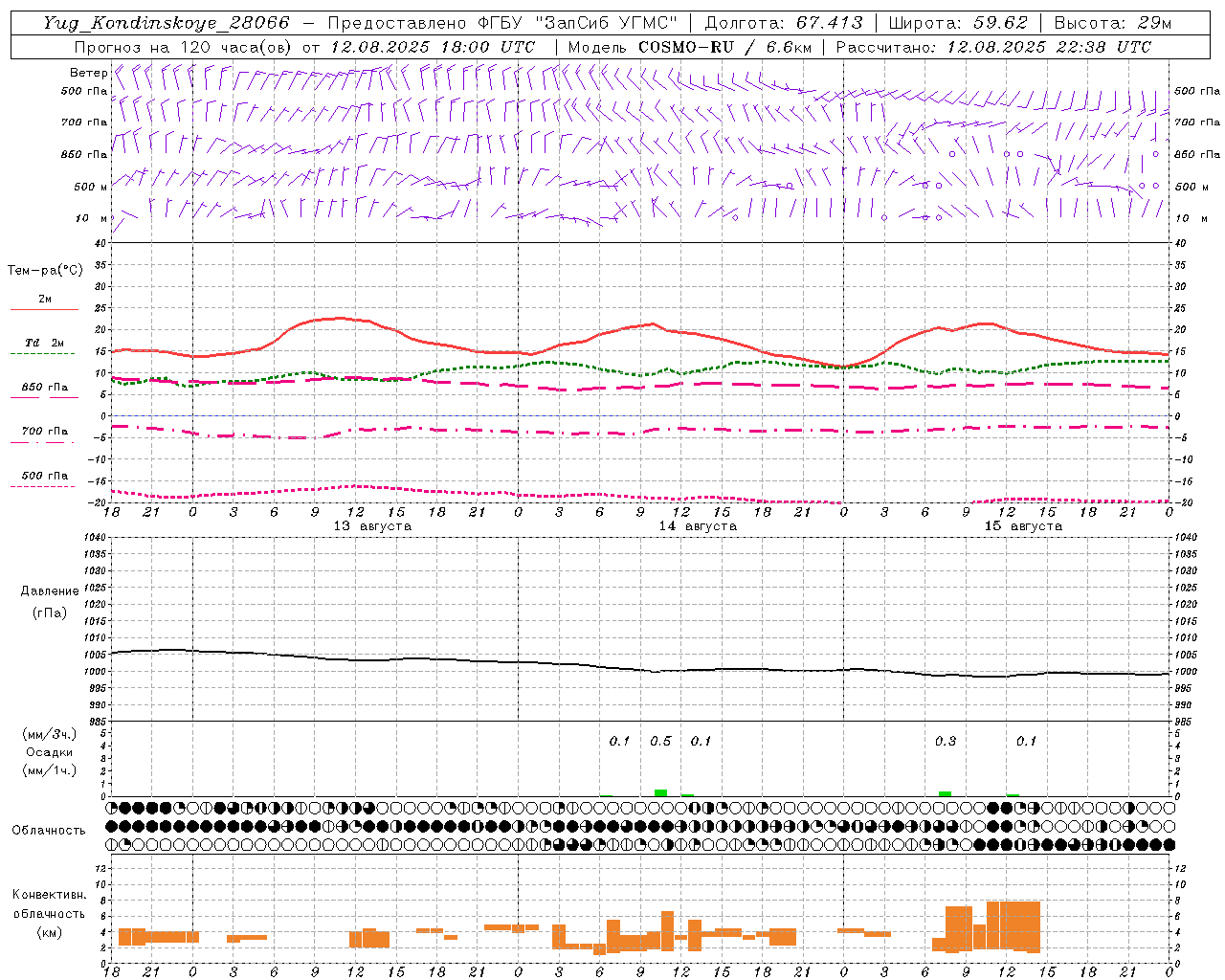1225x980 pixels.
Task: Click the Модель COSMO-RU / 6.6км label
Action: click(689, 47)
